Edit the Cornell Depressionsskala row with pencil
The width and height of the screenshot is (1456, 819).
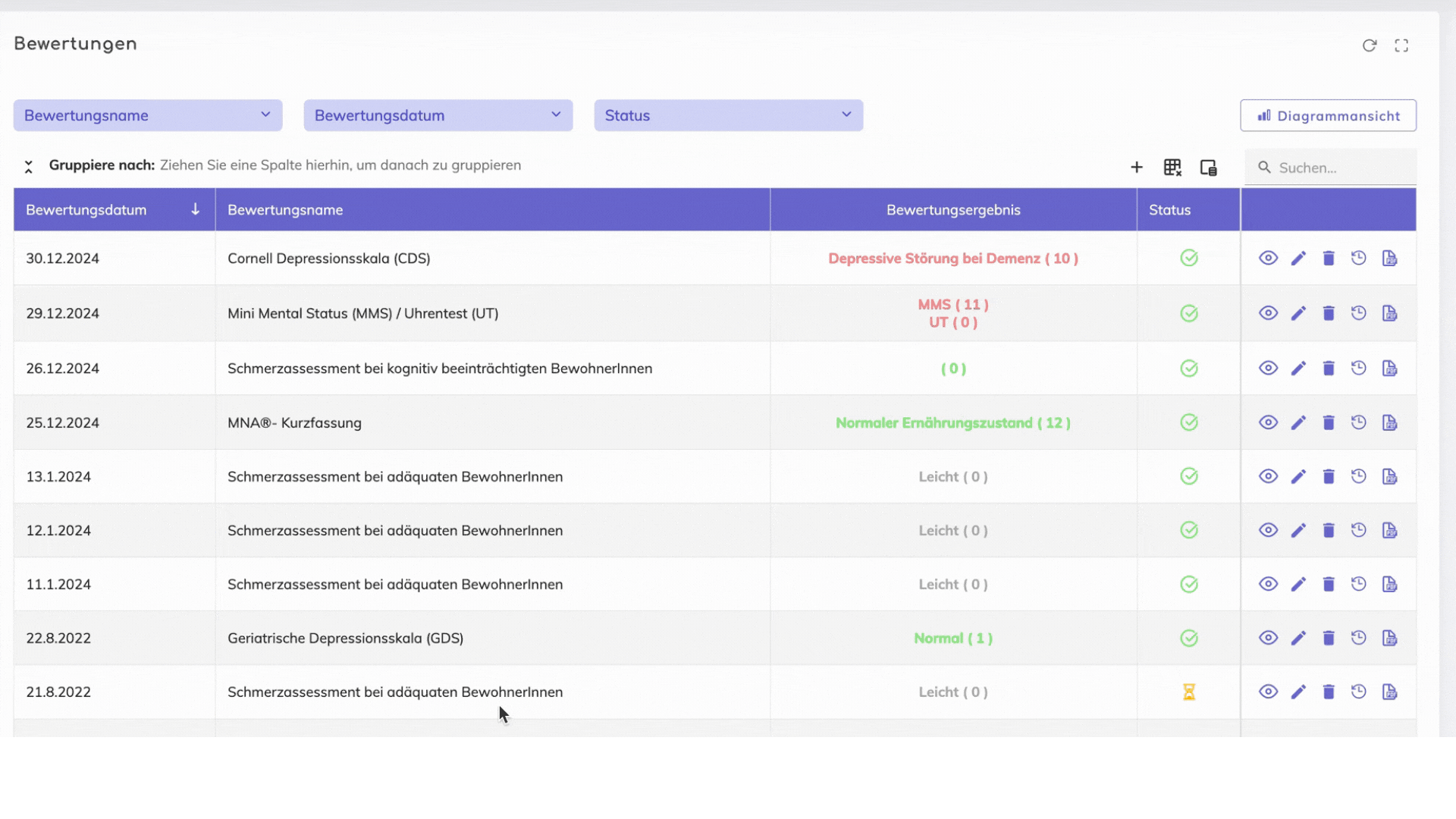tap(1298, 259)
